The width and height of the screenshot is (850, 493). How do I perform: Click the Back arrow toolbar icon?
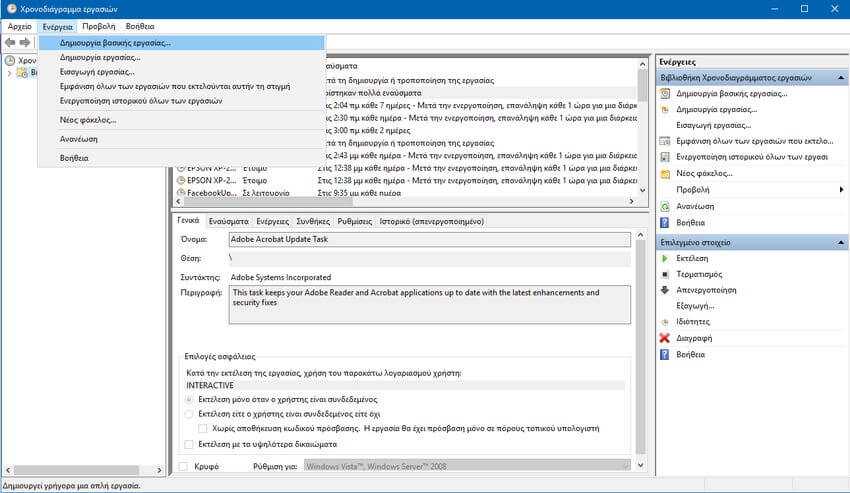[10, 42]
